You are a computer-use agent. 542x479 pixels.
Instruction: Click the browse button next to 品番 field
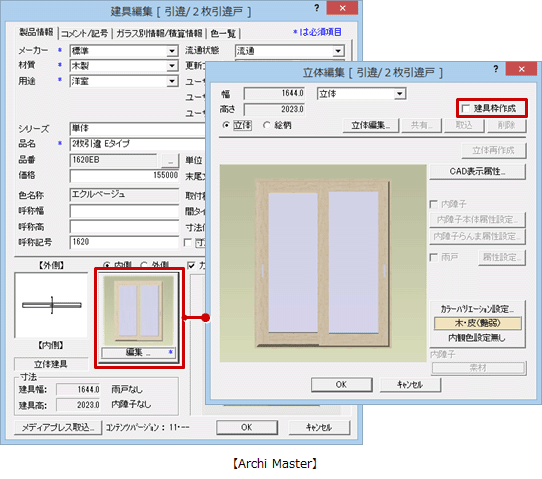pyautogui.click(x=170, y=161)
